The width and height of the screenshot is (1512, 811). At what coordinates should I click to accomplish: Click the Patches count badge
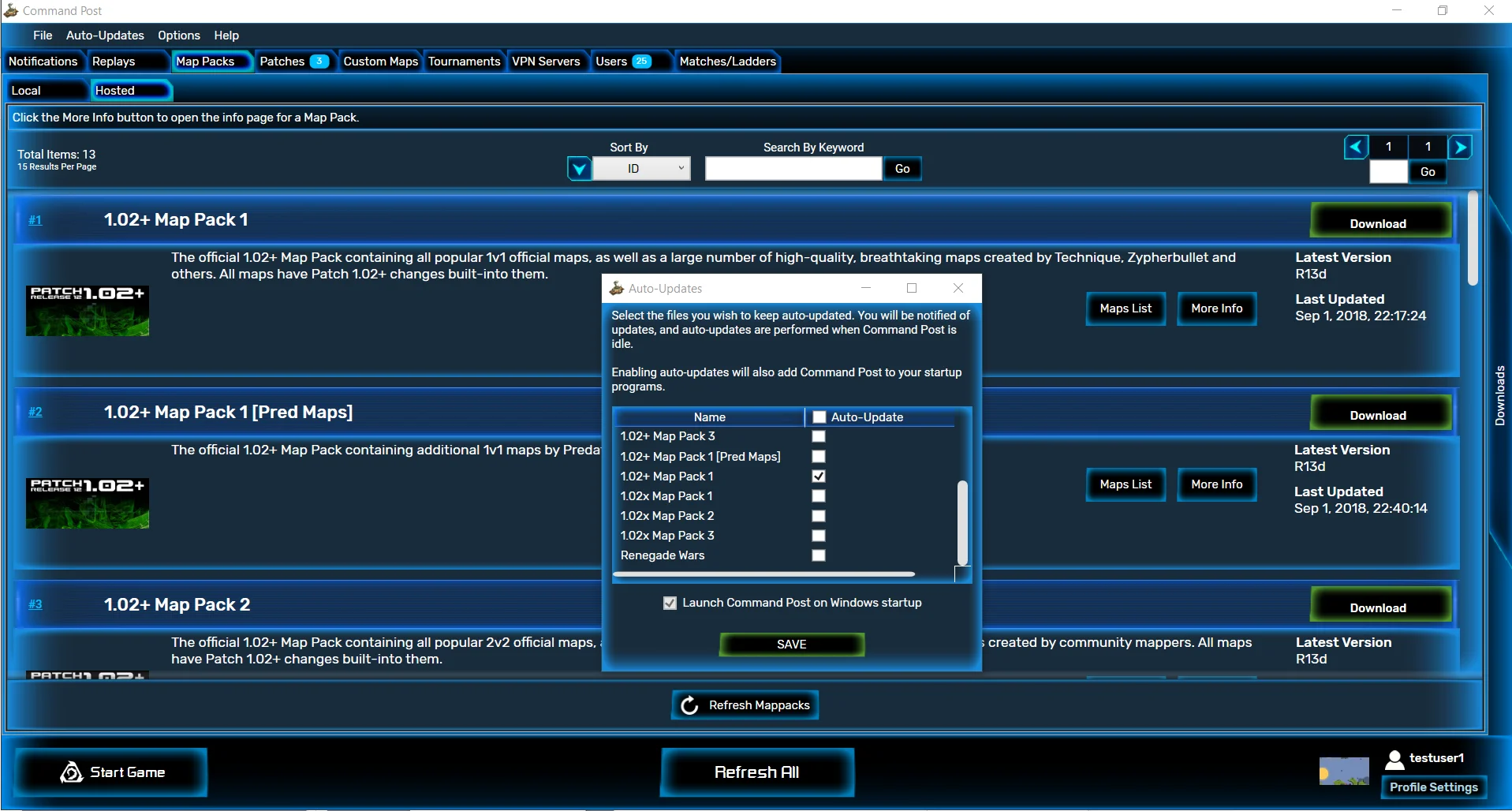[x=319, y=62]
